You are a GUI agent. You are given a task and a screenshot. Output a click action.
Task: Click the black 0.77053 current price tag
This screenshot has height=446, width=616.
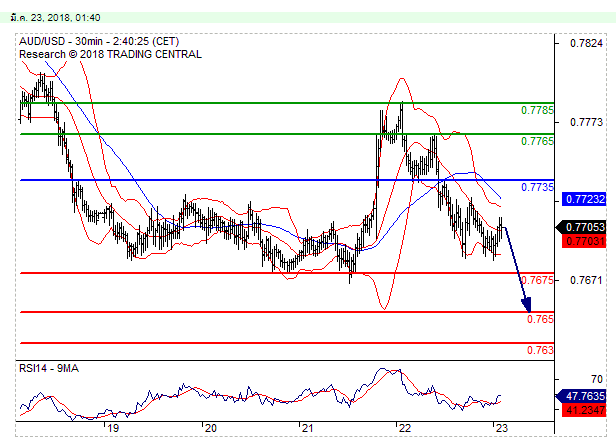[581, 227]
